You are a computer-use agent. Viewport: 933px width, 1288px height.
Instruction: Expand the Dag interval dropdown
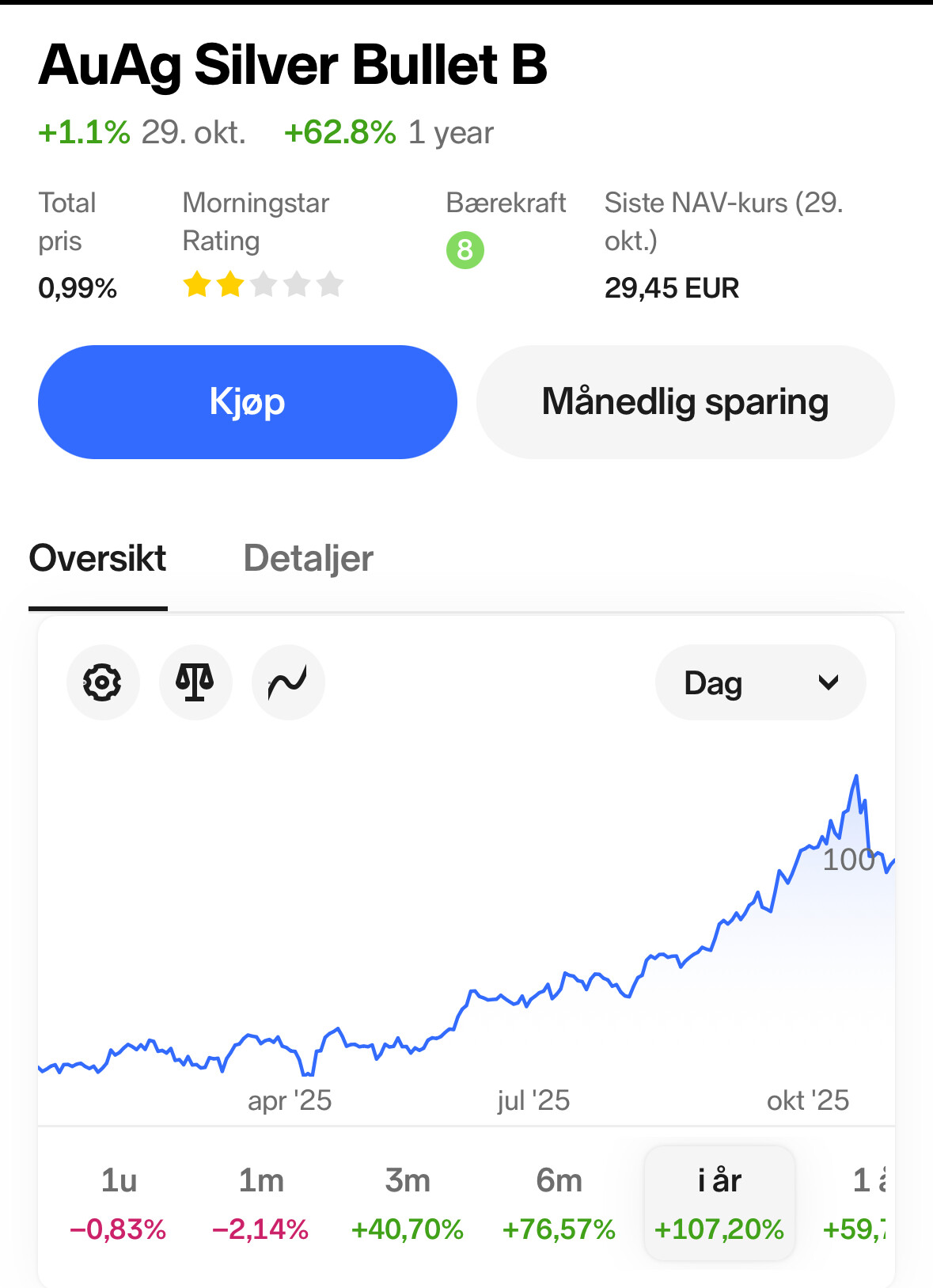pyautogui.click(x=760, y=682)
